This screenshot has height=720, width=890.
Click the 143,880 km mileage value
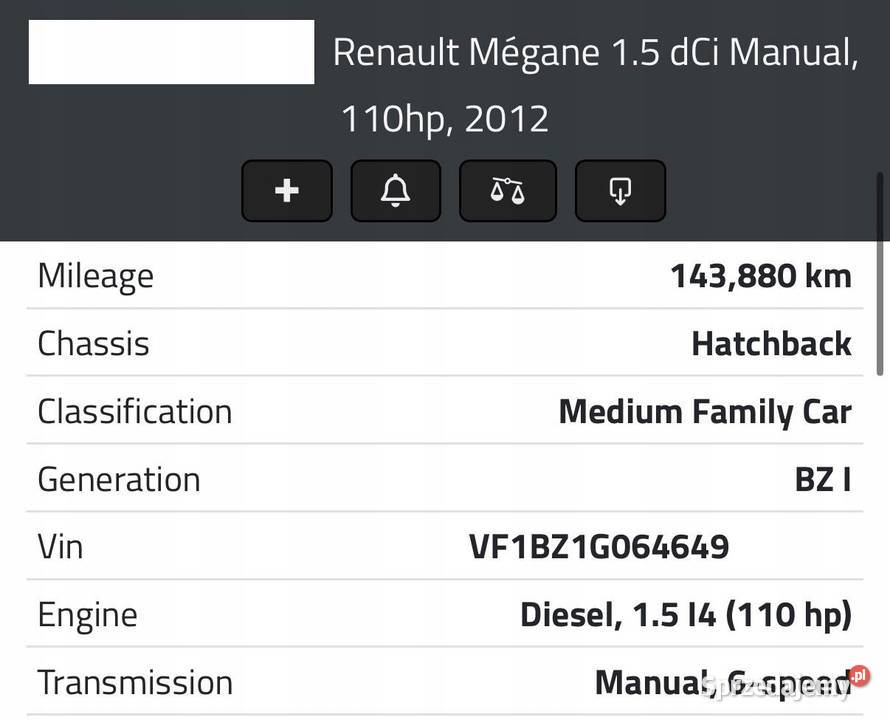761,276
